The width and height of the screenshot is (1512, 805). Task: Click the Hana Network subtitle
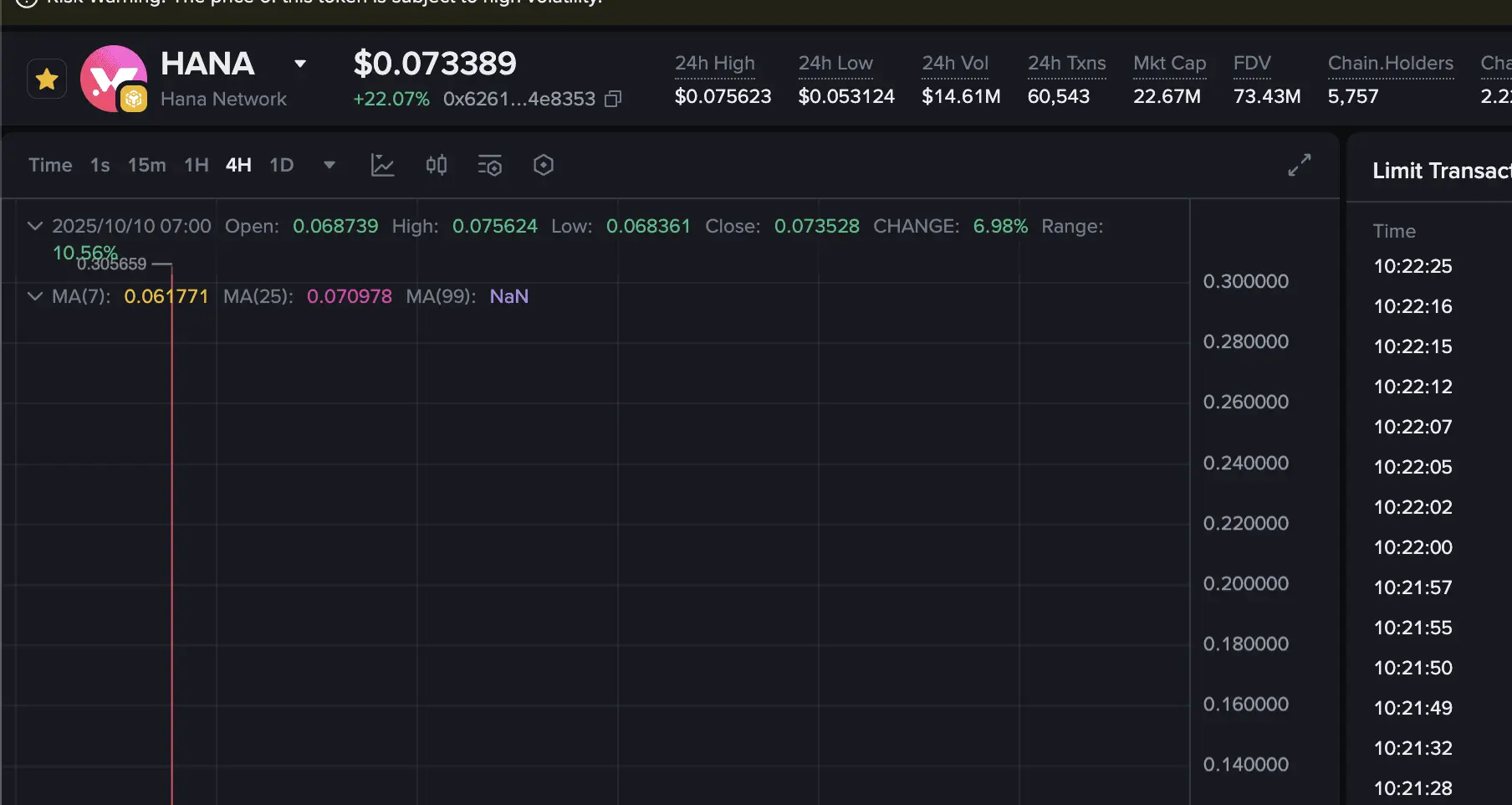223,99
